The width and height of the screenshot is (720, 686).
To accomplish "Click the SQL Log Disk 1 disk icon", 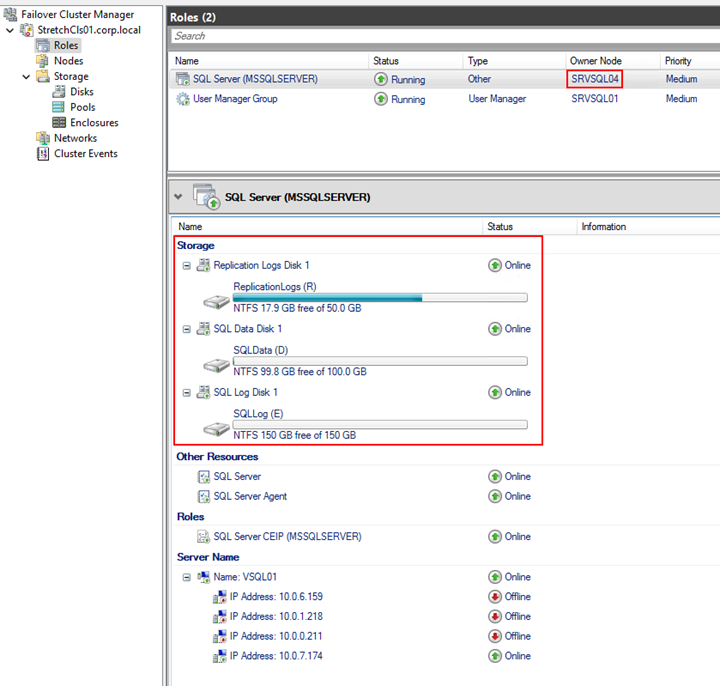I will click(203, 392).
